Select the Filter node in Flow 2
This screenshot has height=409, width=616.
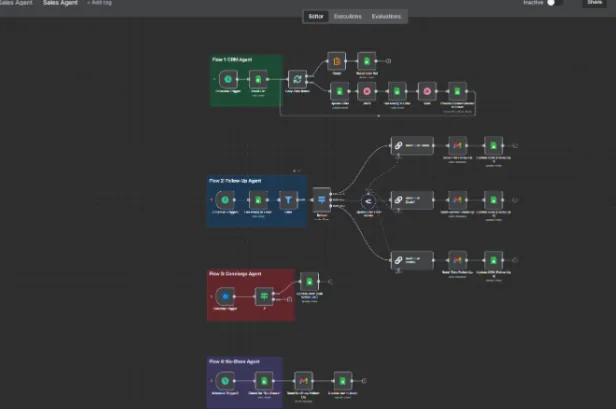point(288,200)
